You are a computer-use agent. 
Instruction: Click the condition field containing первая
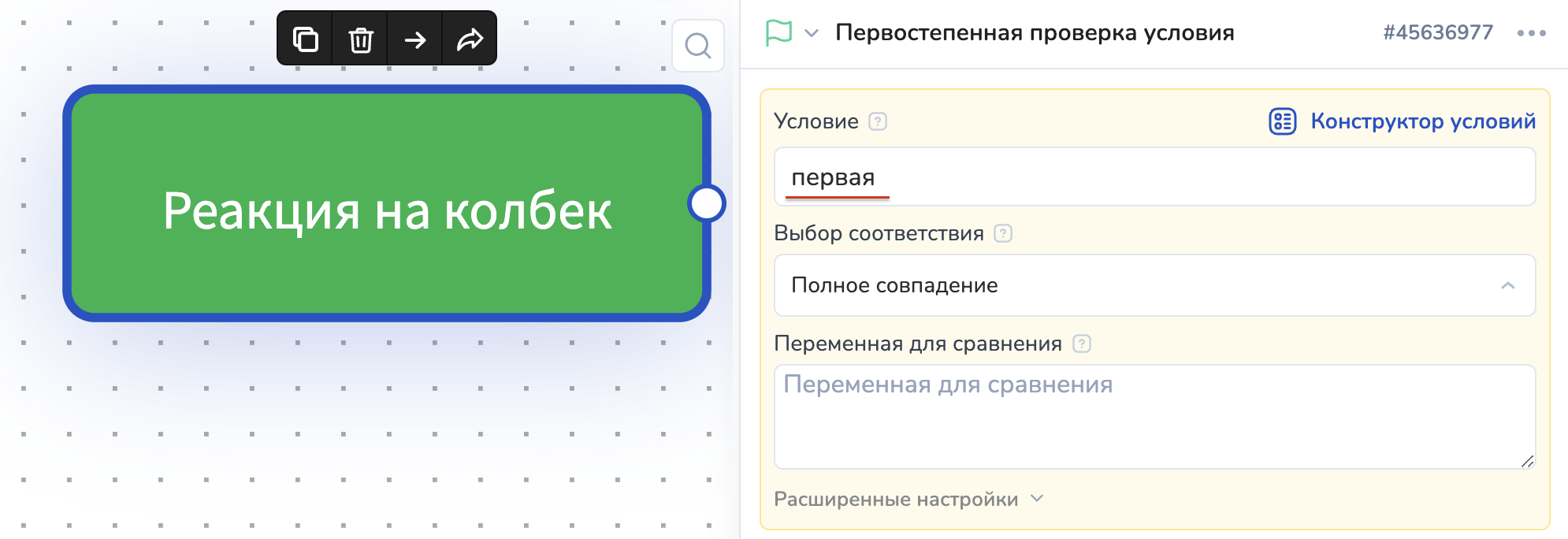point(1154,177)
